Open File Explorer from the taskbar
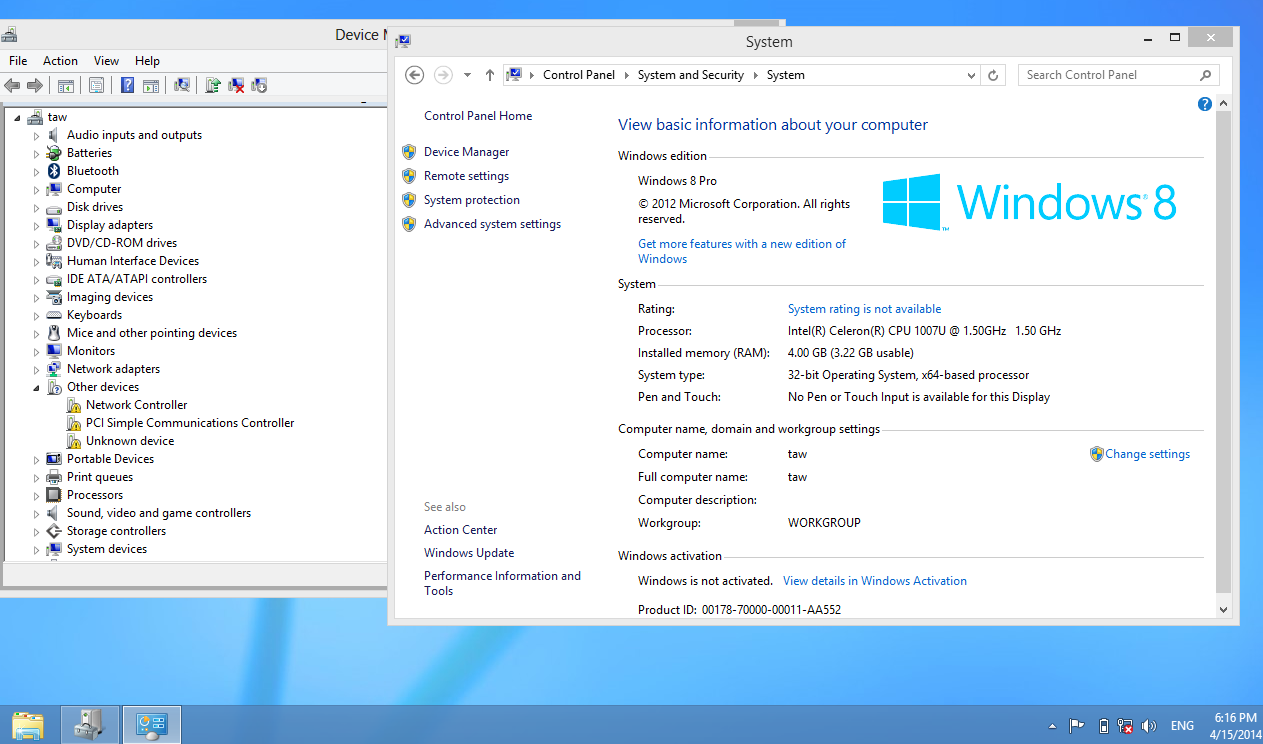The height and width of the screenshot is (744, 1263). [28, 725]
